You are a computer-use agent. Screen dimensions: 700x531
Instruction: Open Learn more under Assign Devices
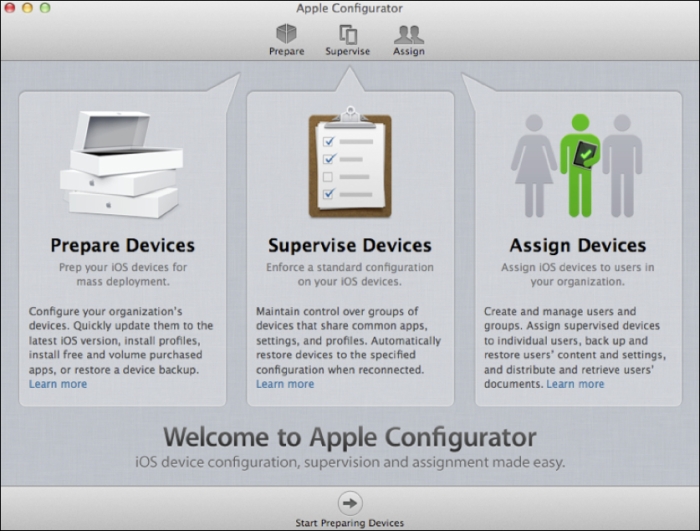575,384
